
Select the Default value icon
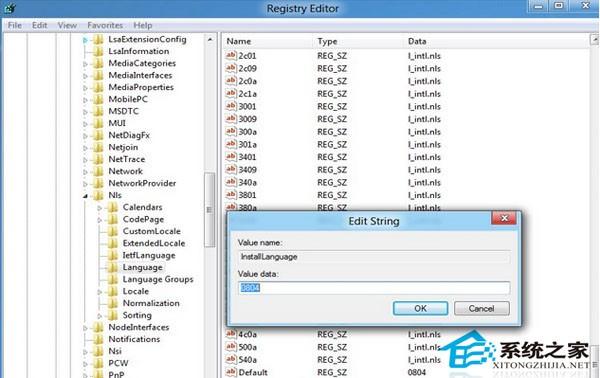(231, 371)
